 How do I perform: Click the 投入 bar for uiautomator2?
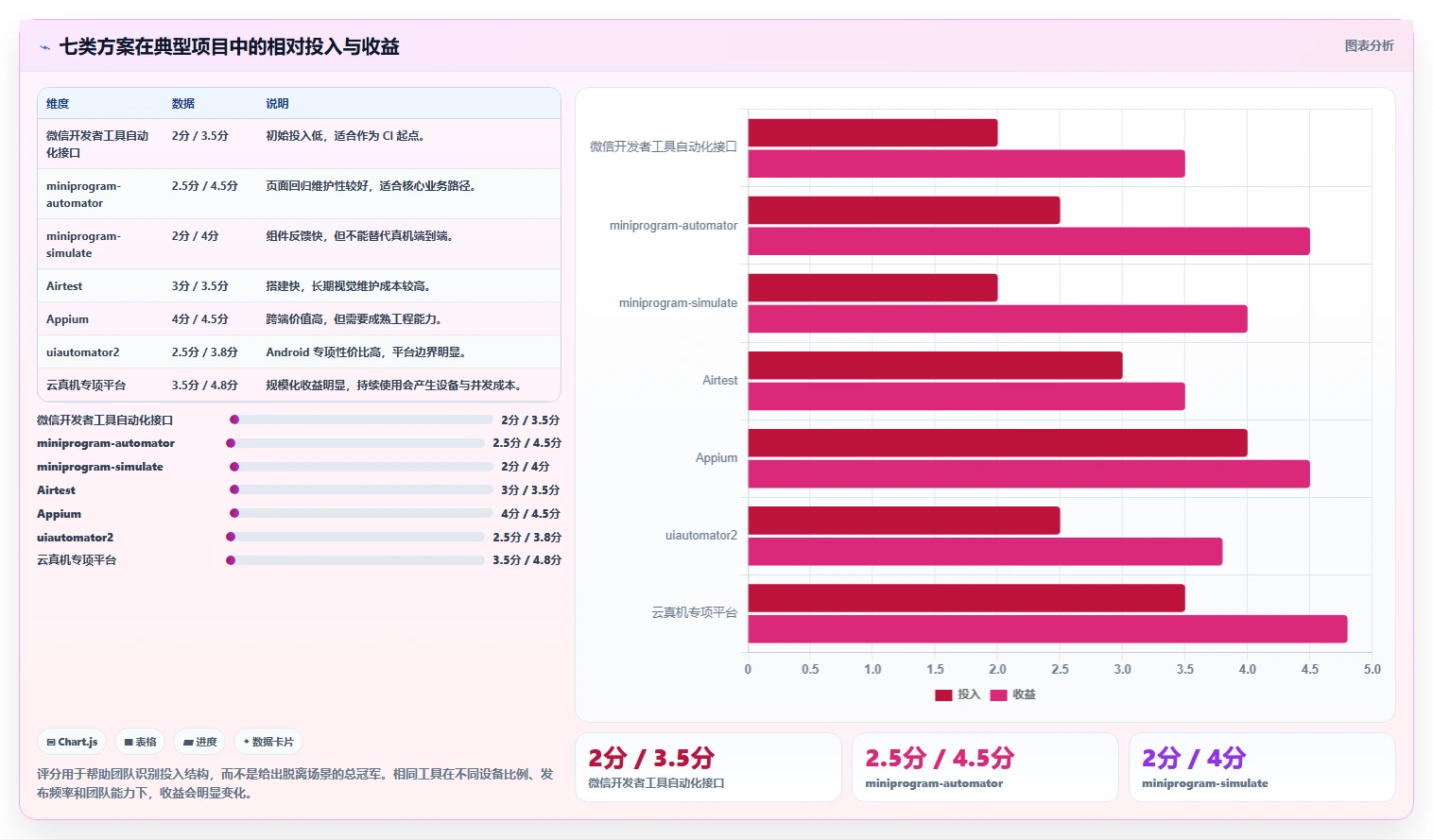point(904,521)
